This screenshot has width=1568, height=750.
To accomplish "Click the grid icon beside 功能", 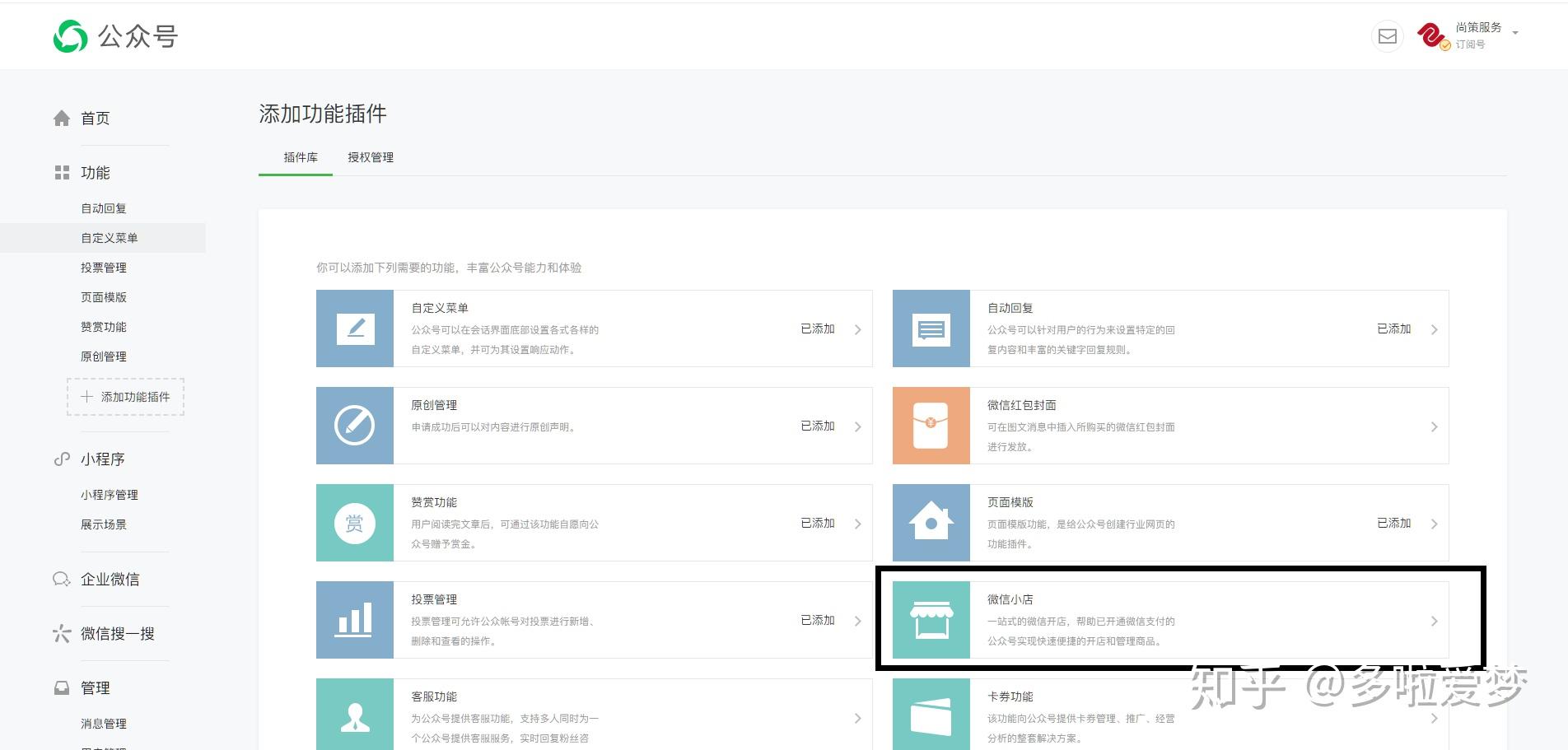I will click(x=62, y=173).
